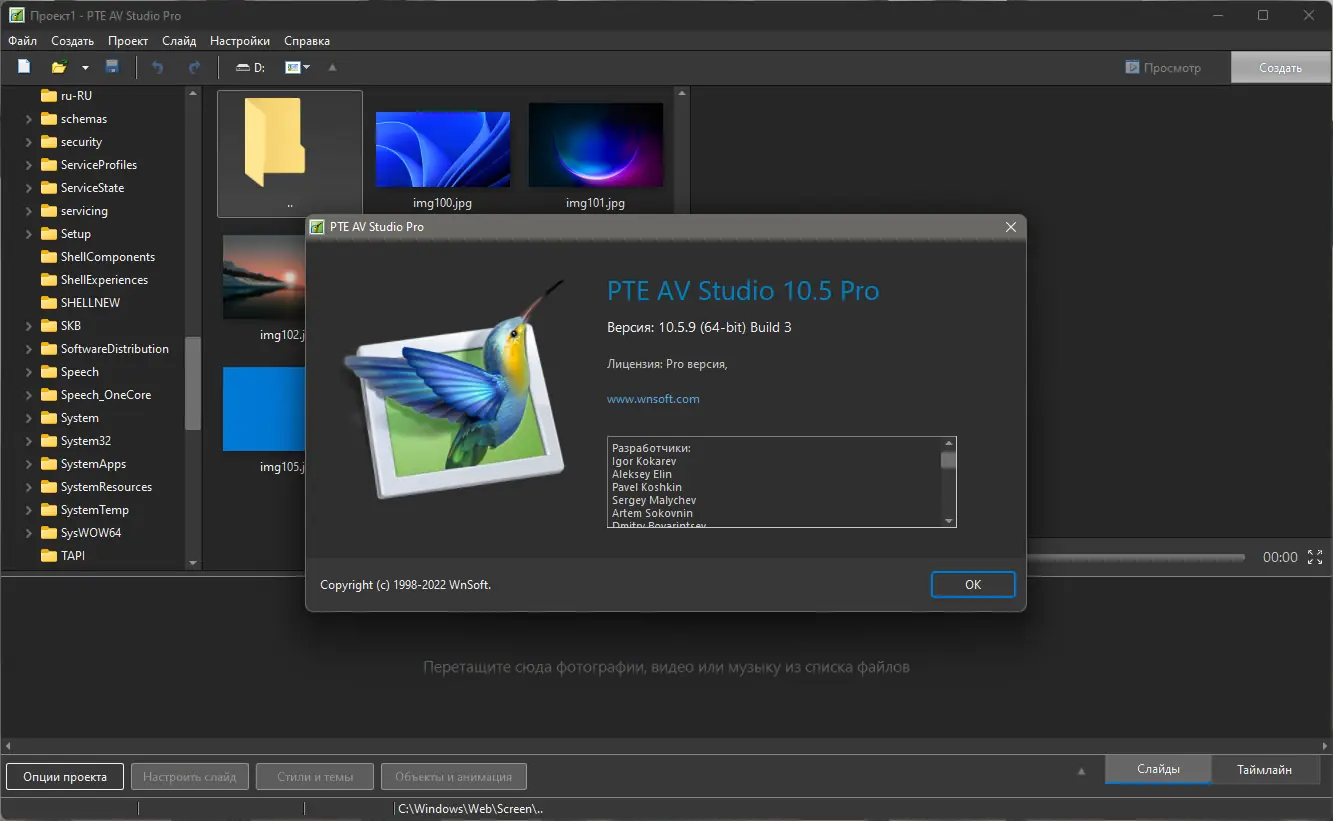Expand the SKB folder node
This screenshot has width=1333, height=821.
click(x=29, y=326)
